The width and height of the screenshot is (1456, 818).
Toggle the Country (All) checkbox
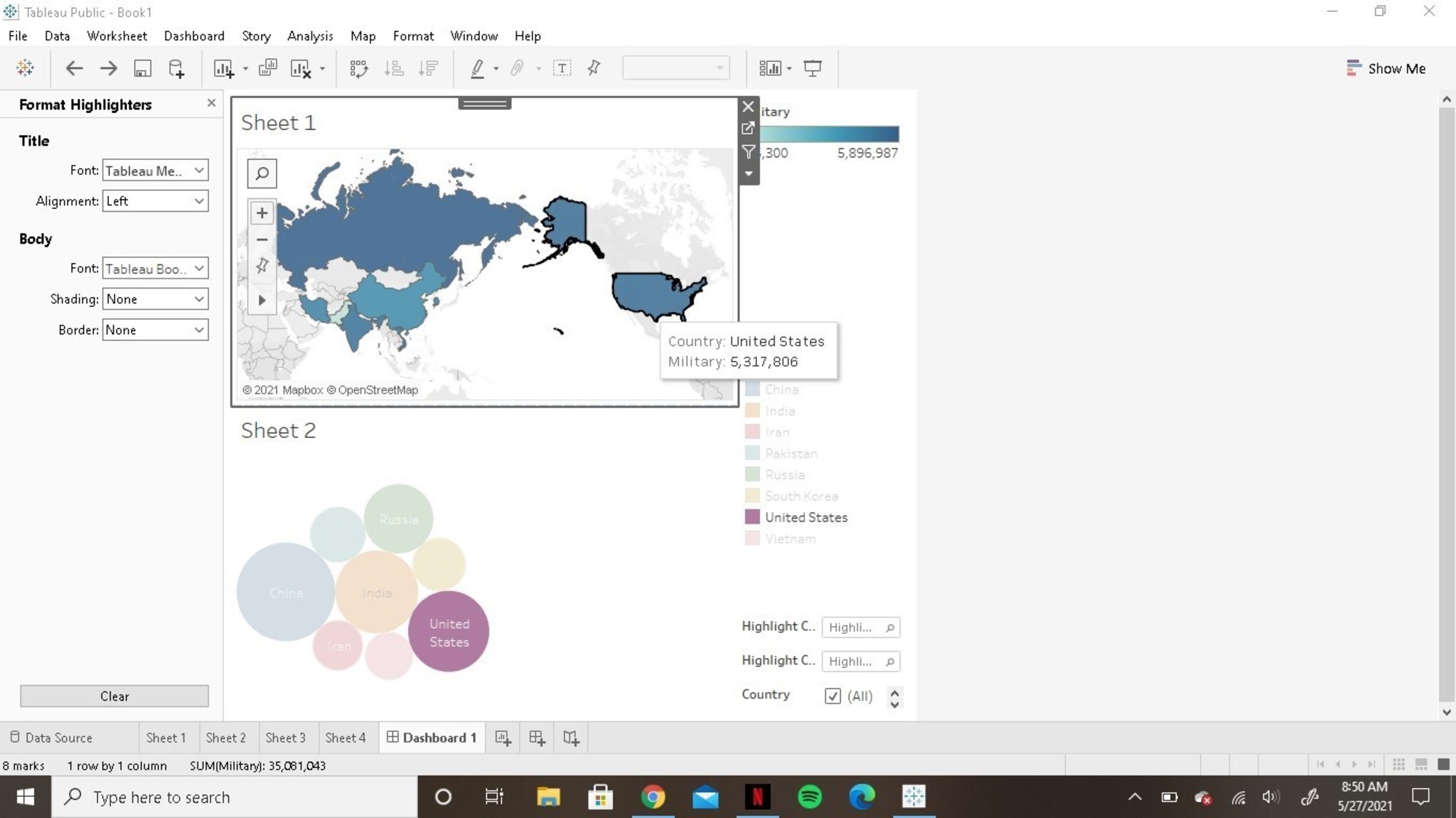point(833,696)
